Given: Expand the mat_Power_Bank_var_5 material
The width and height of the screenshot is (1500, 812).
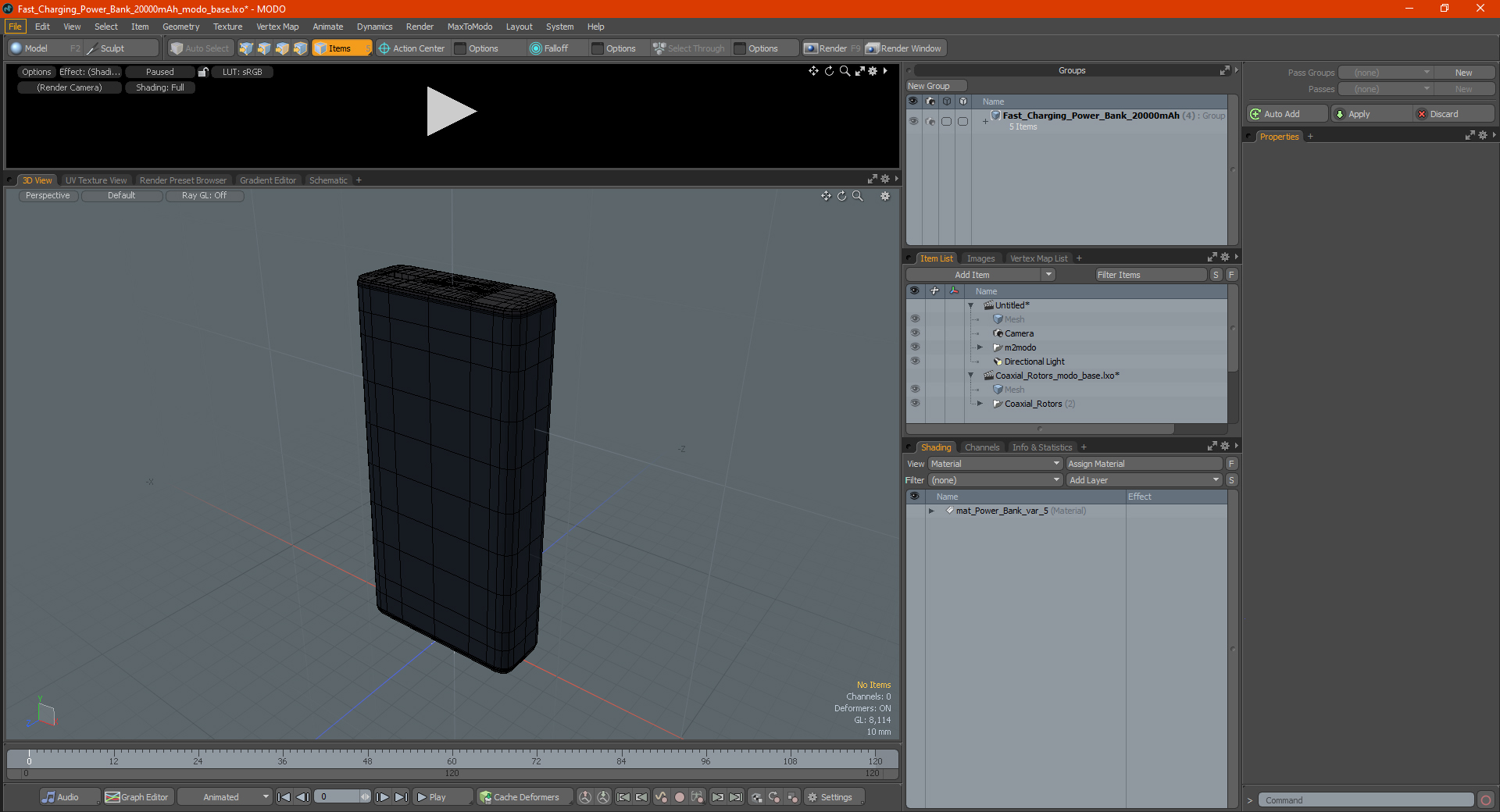Looking at the screenshot, I should pyautogui.click(x=931, y=511).
